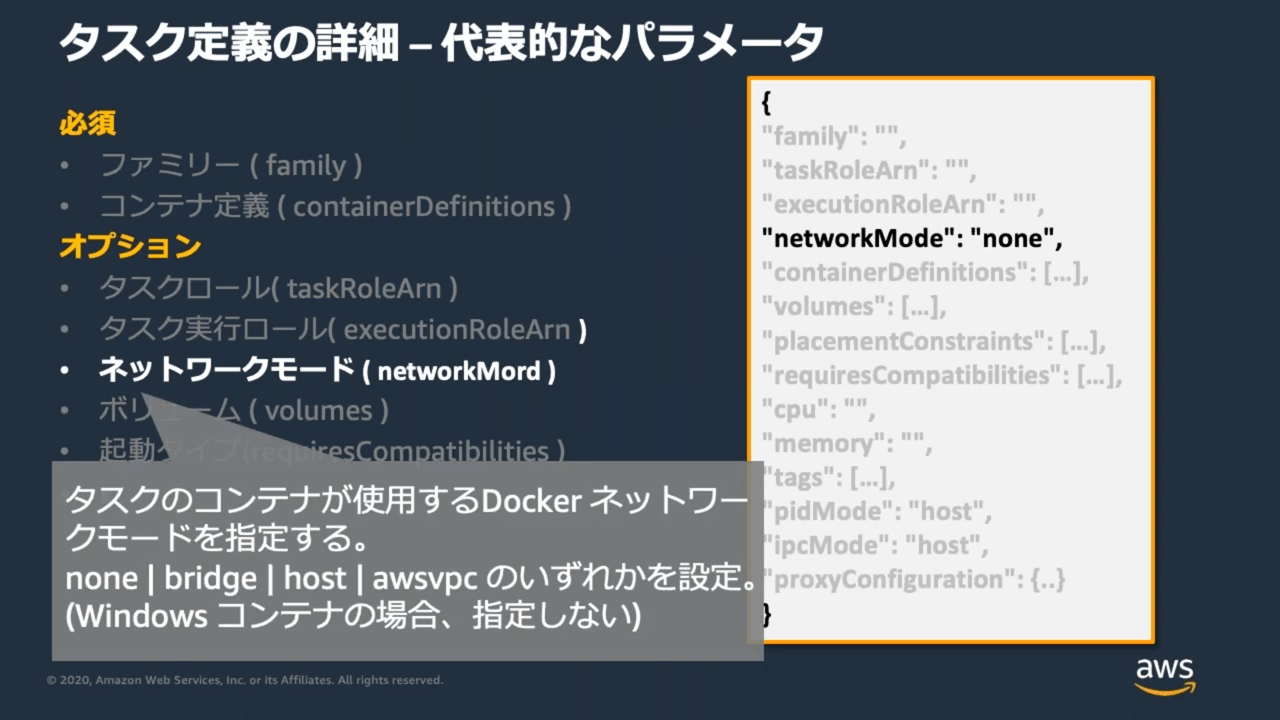Click the "memory": "" JSON line
The width and height of the screenshot is (1280, 720).
pos(846,443)
